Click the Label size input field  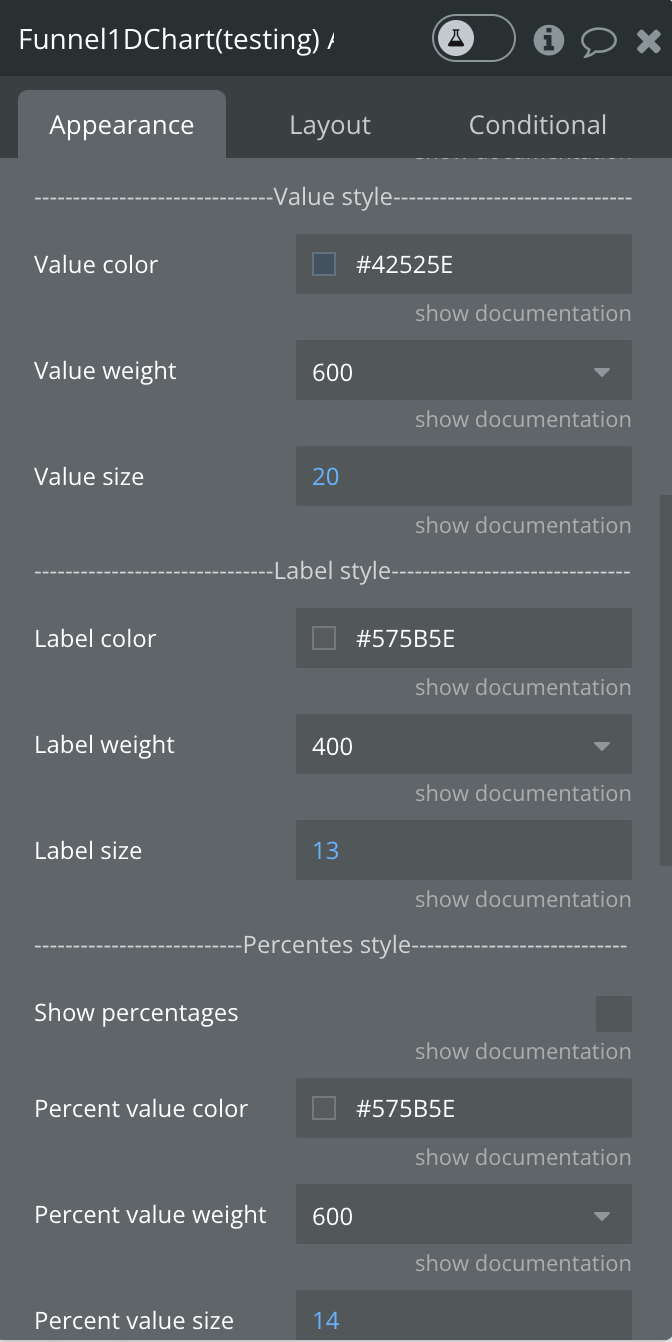(464, 850)
